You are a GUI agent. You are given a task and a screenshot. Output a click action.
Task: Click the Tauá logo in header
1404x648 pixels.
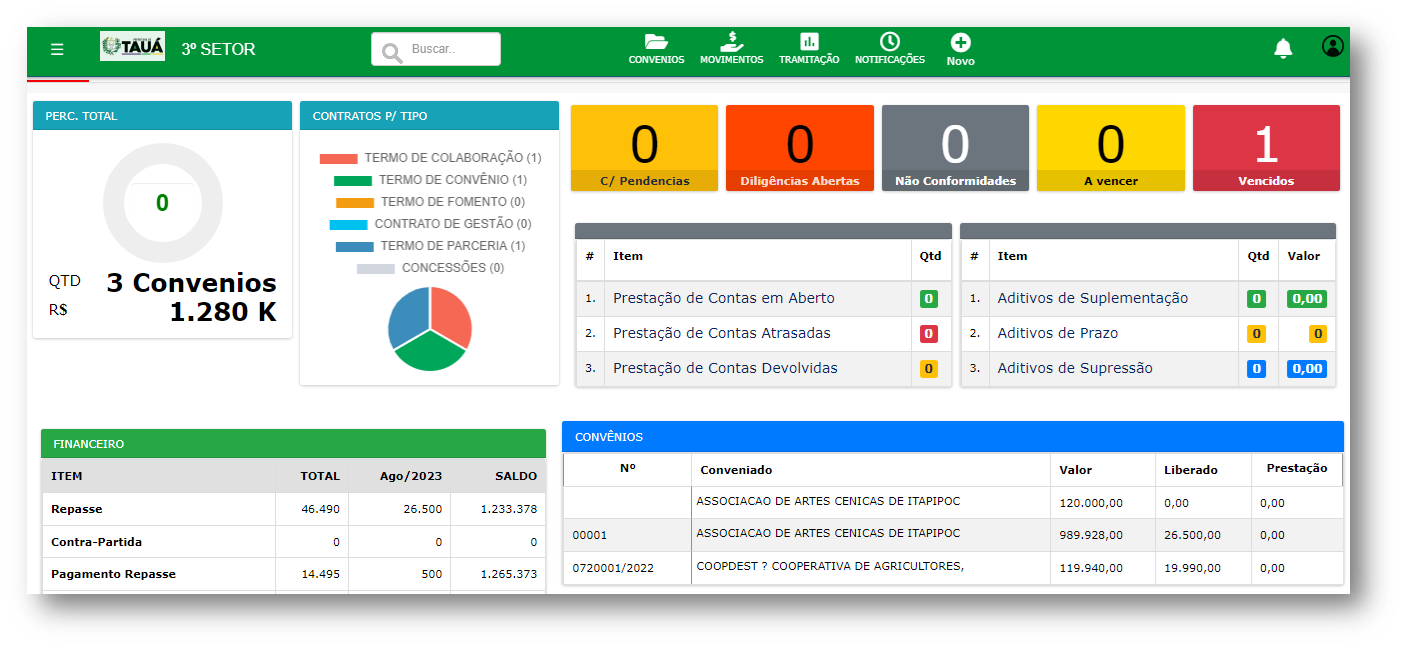[x=132, y=47]
